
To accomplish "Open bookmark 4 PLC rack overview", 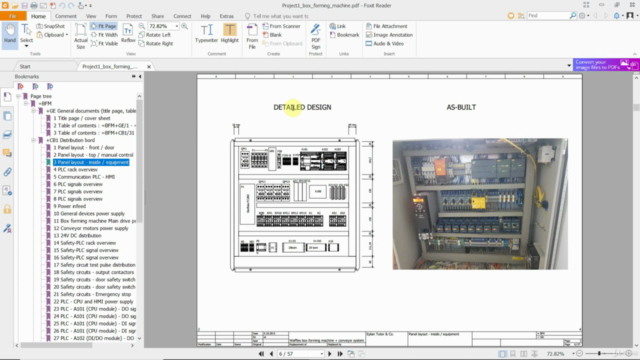I will coord(76,169).
